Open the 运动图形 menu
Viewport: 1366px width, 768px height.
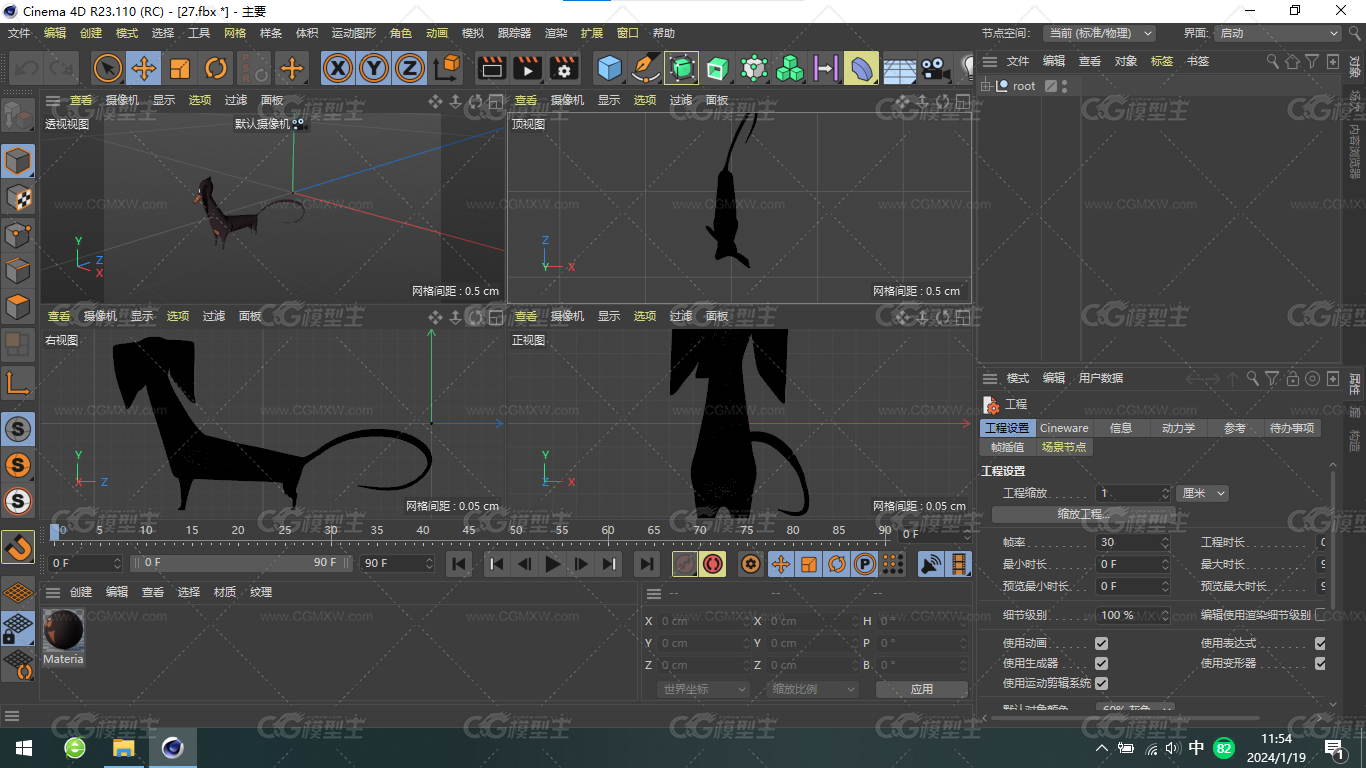(x=354, y=33)
